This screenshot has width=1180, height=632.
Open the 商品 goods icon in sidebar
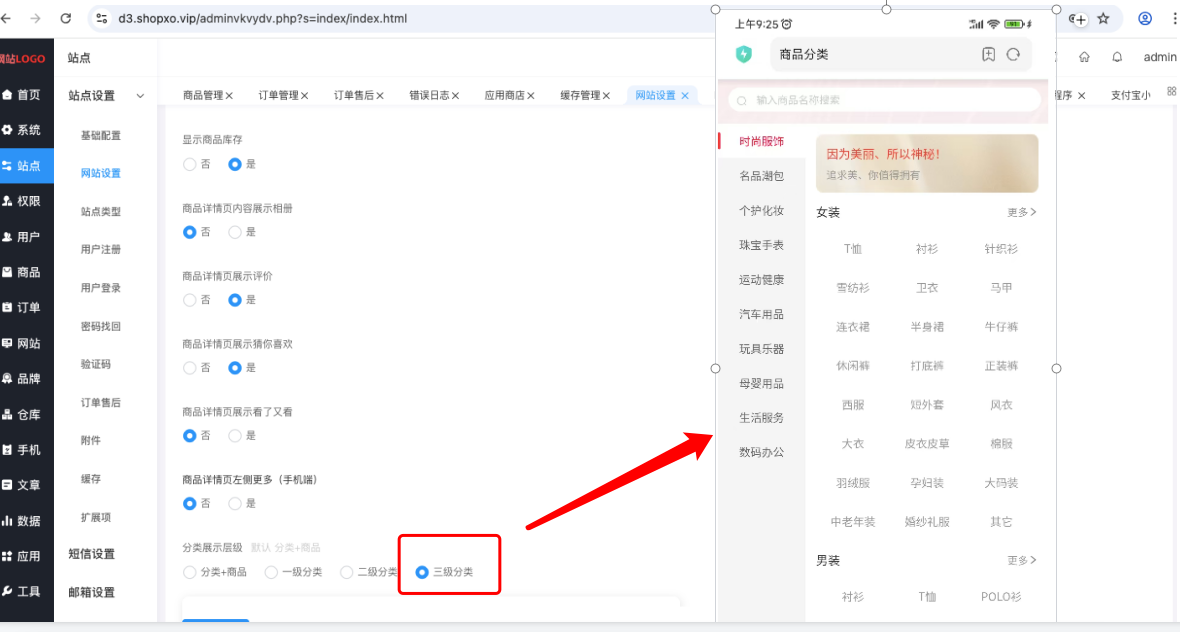tap(7, 272)
